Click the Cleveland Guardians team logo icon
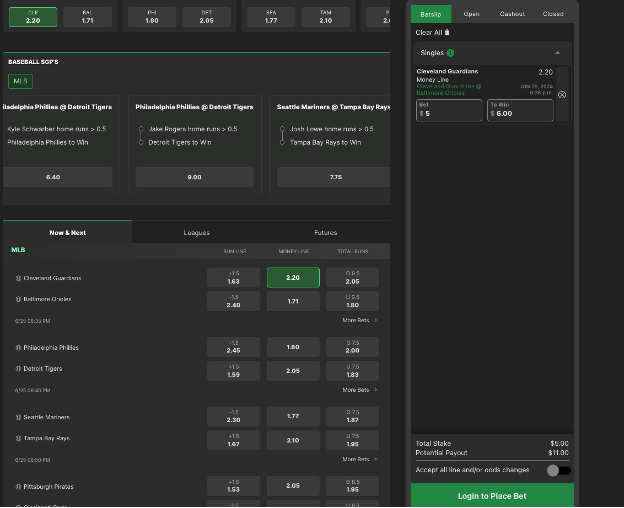This screenshot has width=624, height=508. (18, 278)
